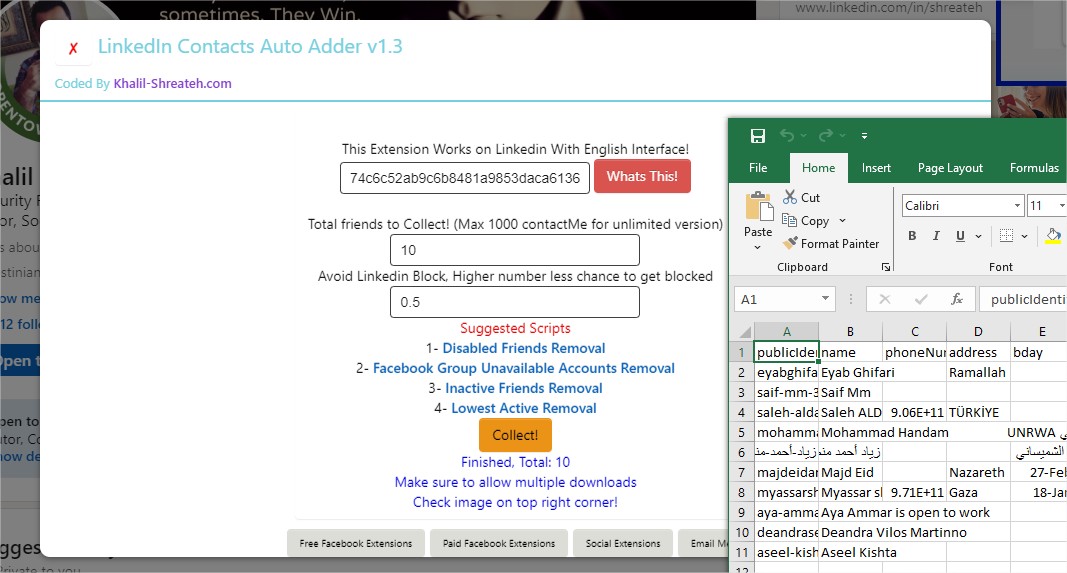The image size is (1067, 573).
Task: Click the Cancel X icon in formula bar
Action: click(x=884, y=299)
